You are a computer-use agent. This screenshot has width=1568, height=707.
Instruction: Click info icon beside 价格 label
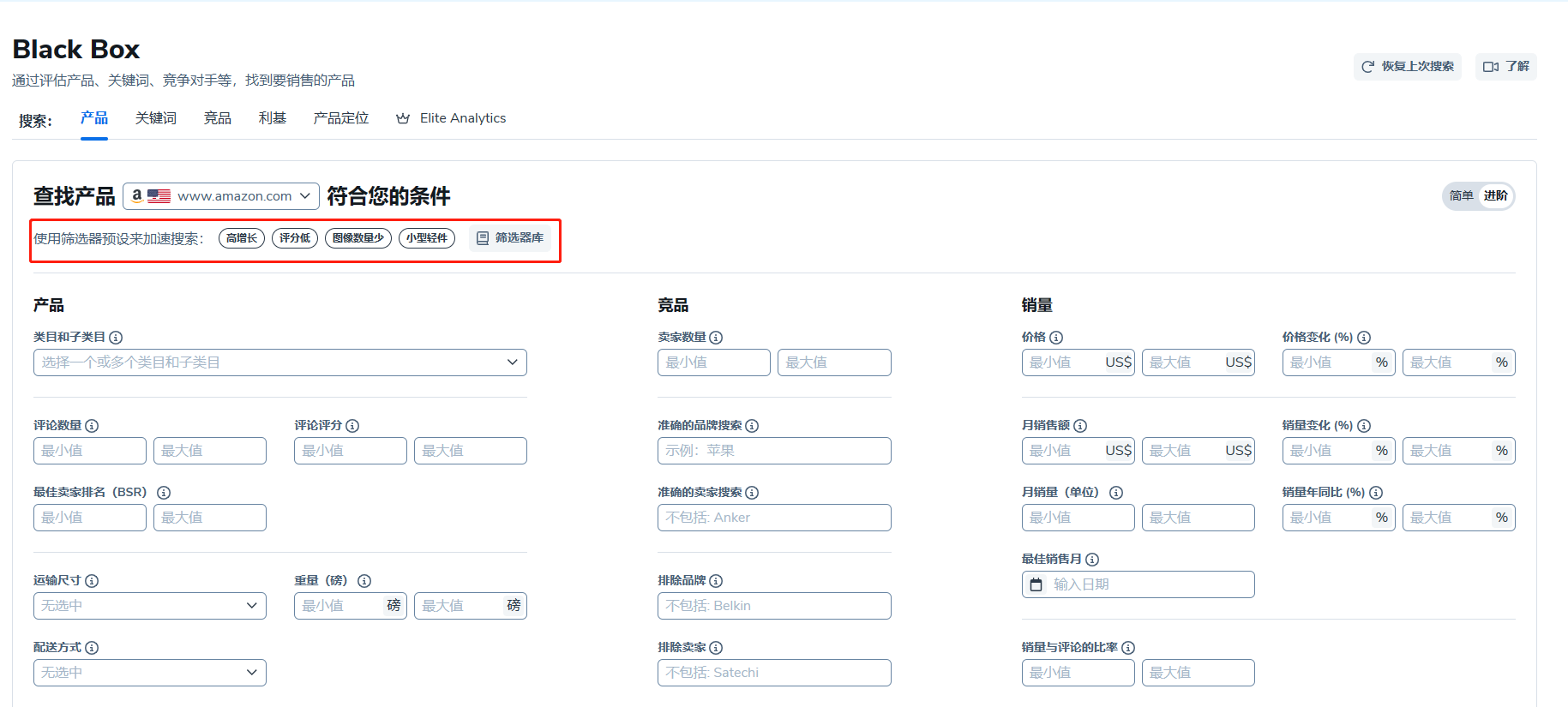(1056, 338)
